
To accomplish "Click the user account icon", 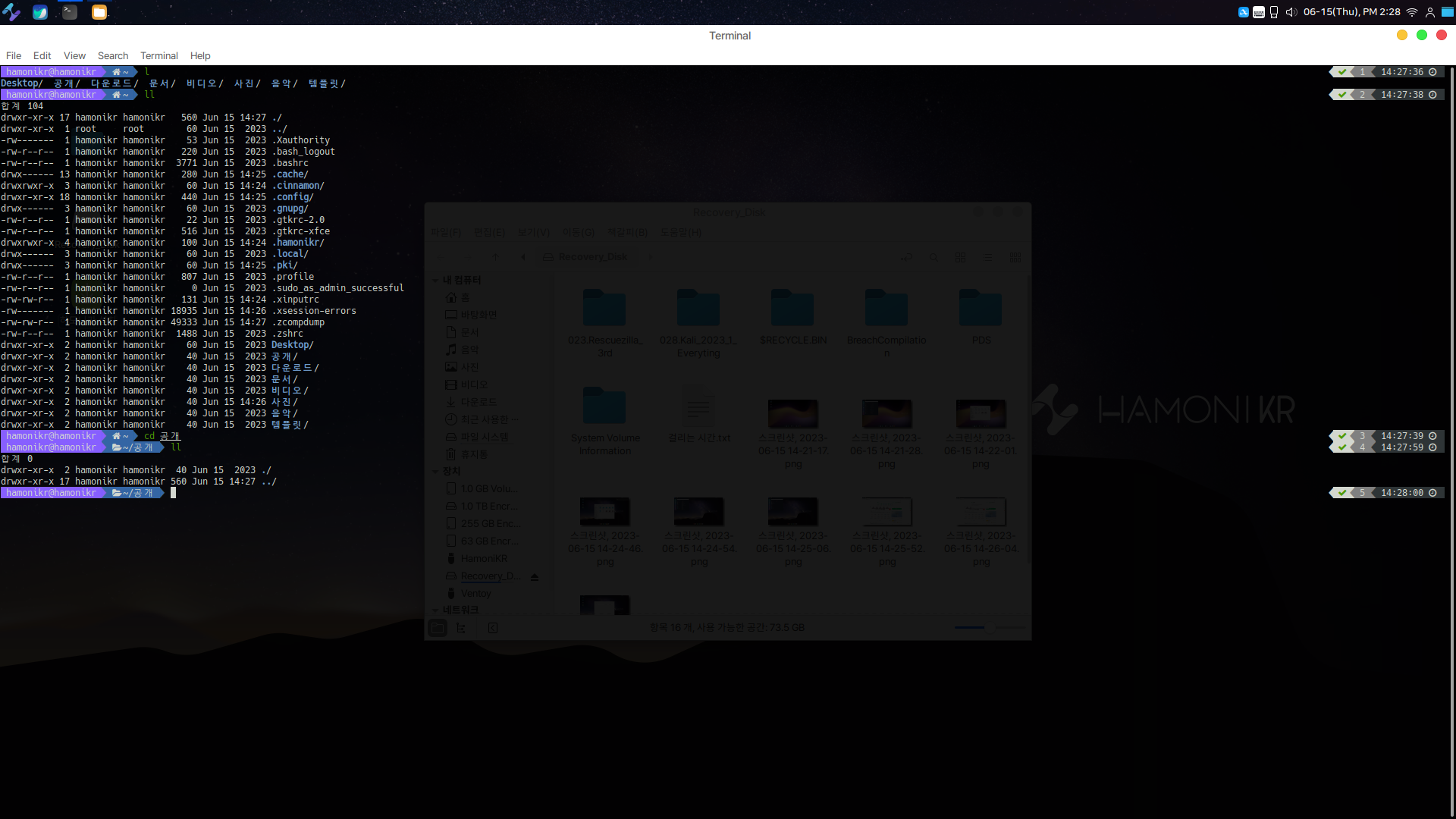I will tap(1430, 12).
